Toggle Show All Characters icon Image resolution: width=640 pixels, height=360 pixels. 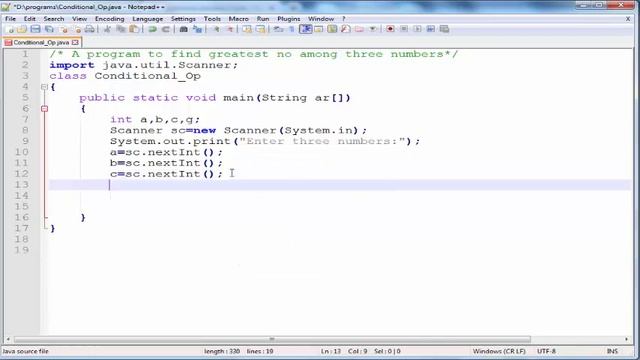click(292, 29)
